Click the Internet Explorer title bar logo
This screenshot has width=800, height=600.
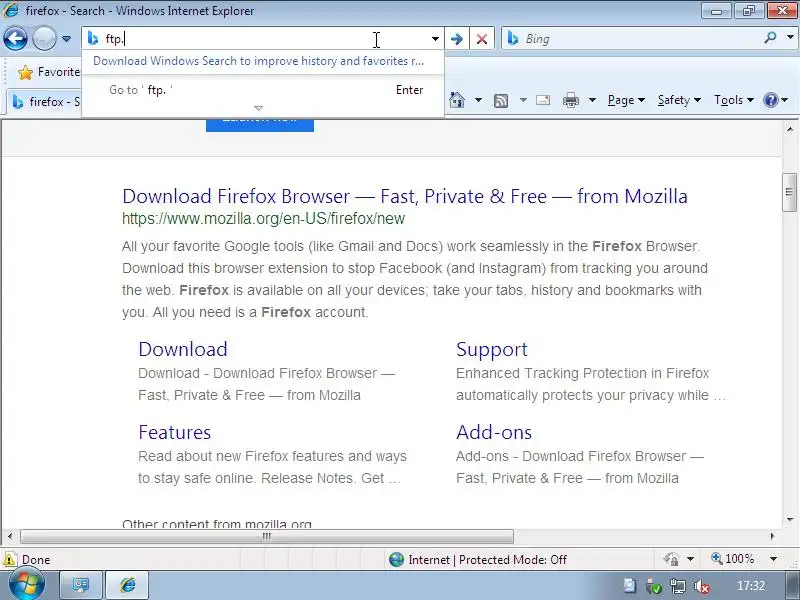[10, 10]
